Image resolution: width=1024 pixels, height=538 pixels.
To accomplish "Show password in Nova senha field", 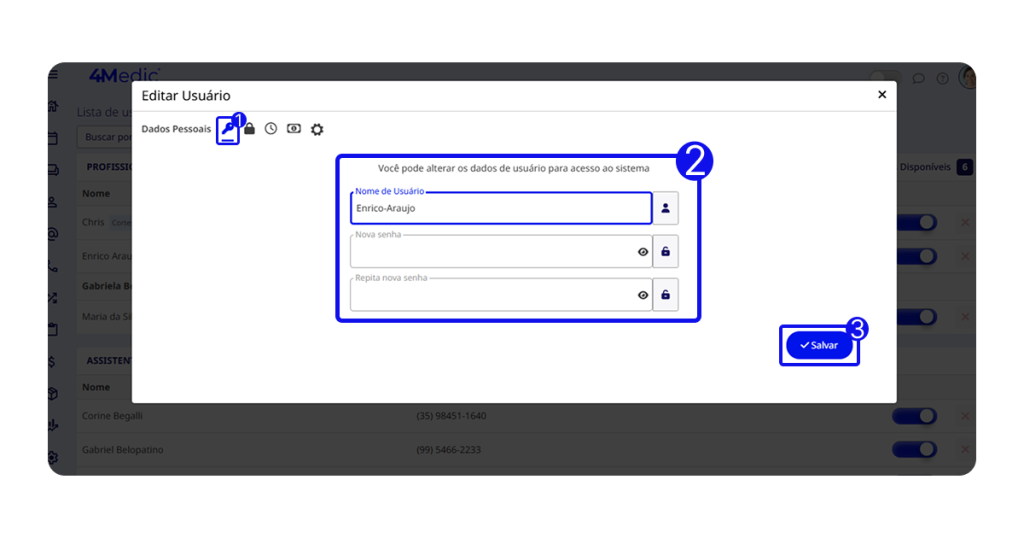I will pos(643,252).
